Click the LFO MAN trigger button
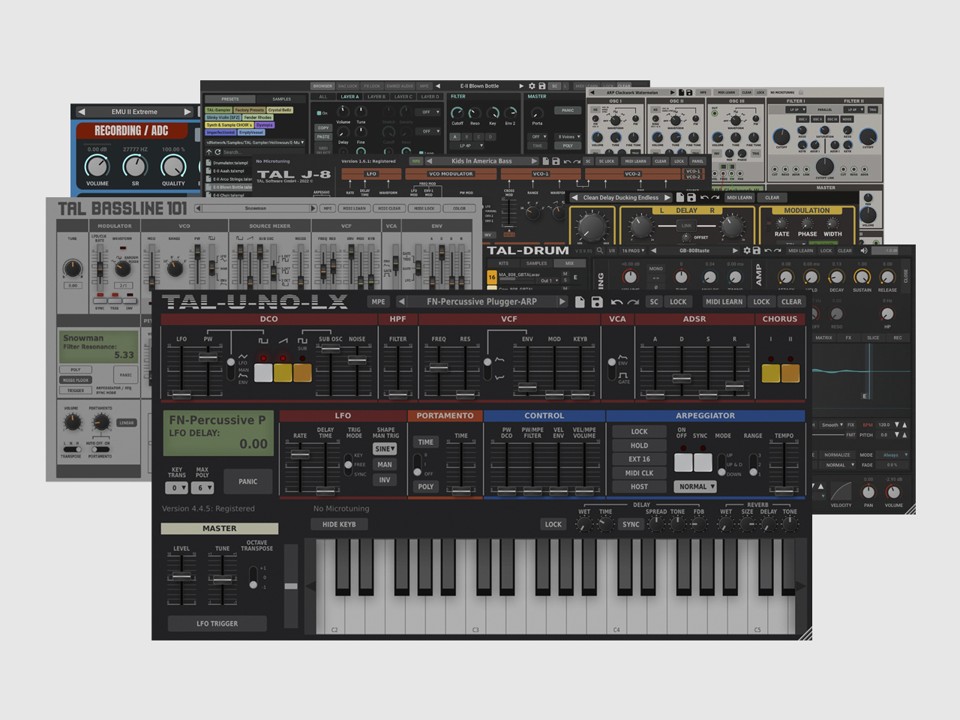This screenshot has height=720, width=960. [384, 465]
